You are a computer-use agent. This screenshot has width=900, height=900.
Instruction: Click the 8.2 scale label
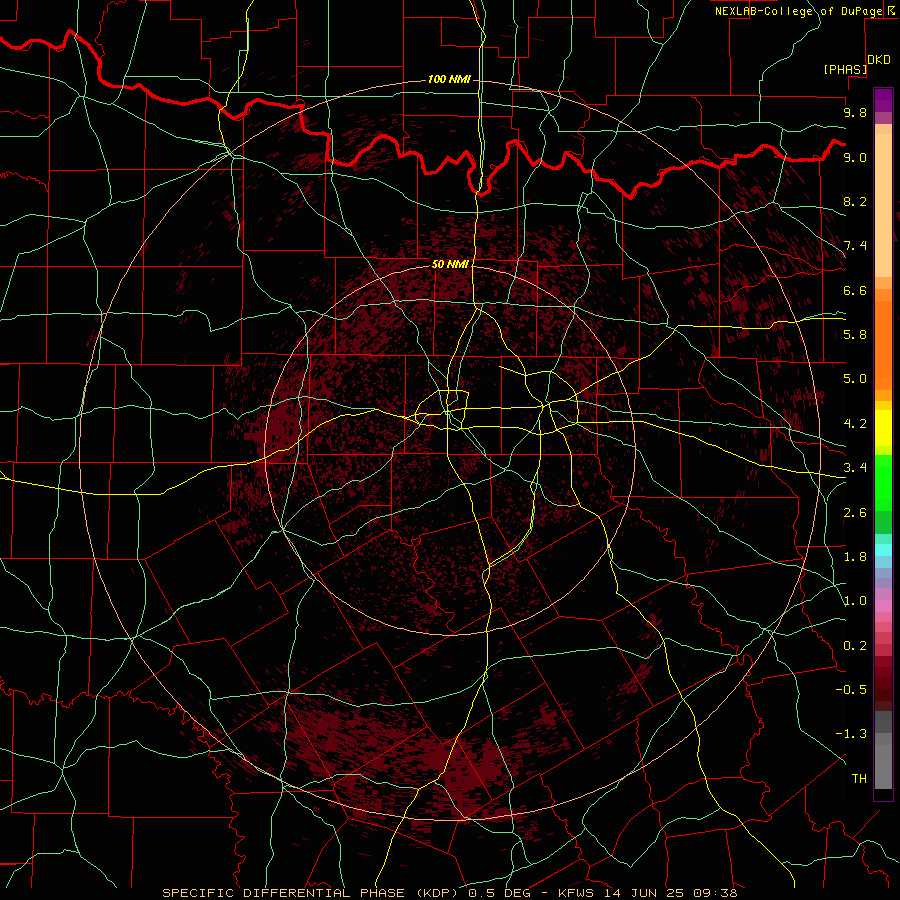click(855, 201)
